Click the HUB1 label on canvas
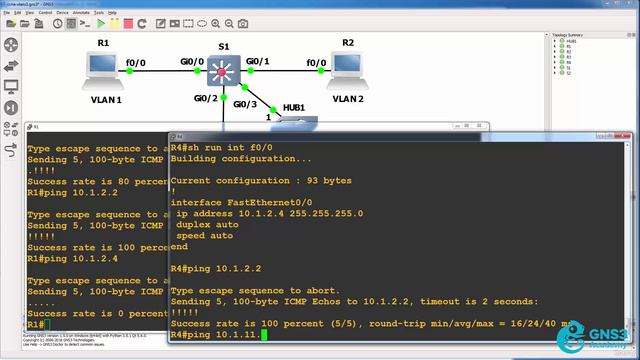 pos(294,108)
